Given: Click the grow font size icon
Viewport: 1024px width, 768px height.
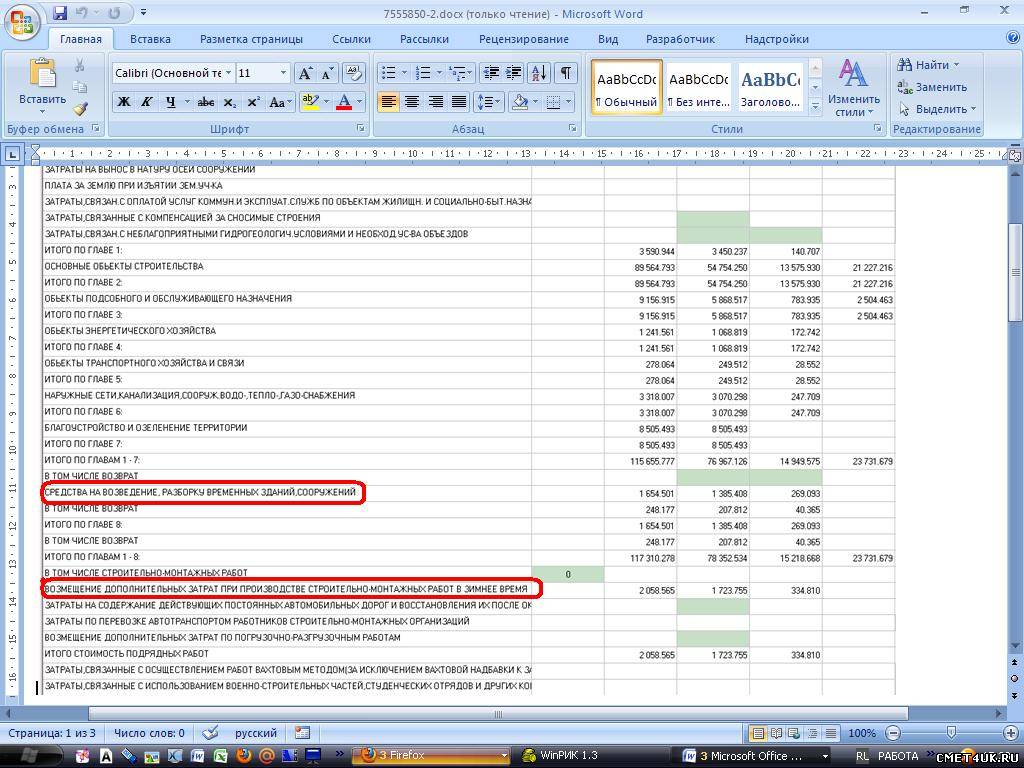Looking at the screenshot, I should (x=306, y=73).
